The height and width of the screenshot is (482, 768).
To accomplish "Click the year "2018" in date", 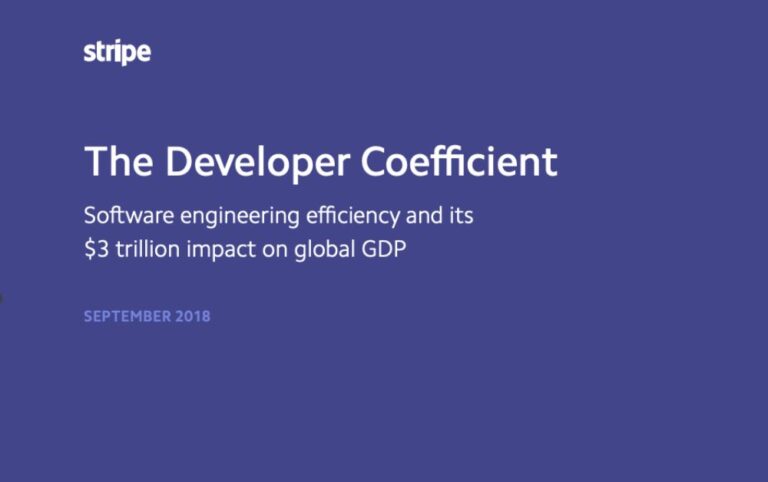I will (x=193, y=317).
